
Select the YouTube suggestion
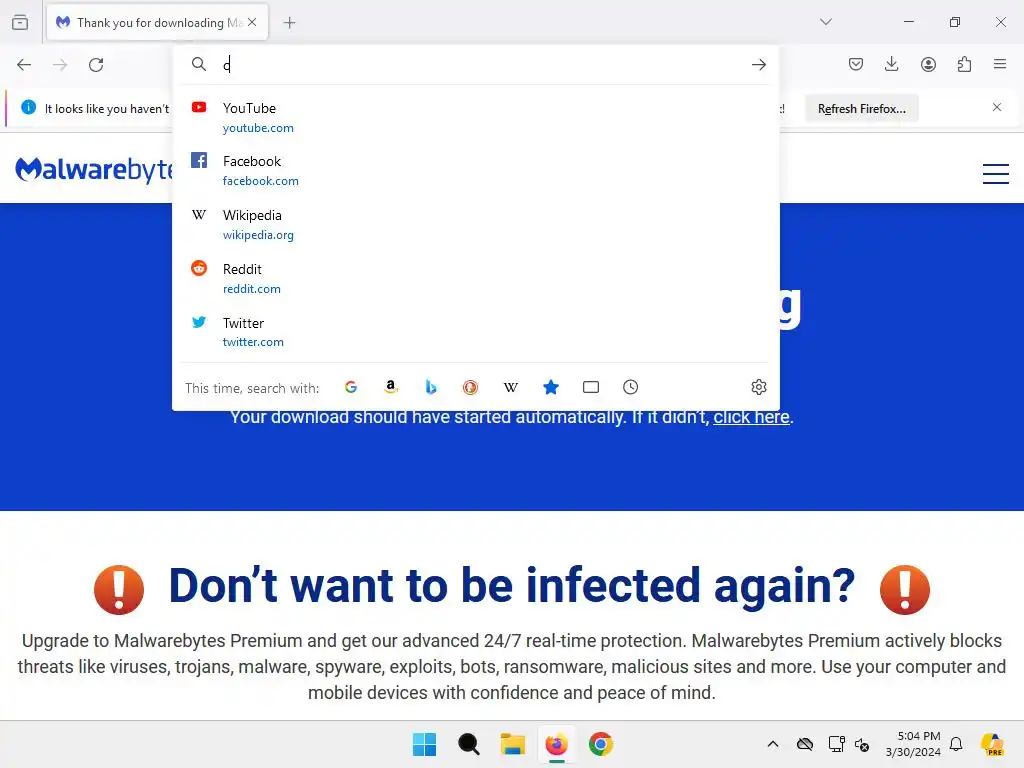[x=475, y=117]
